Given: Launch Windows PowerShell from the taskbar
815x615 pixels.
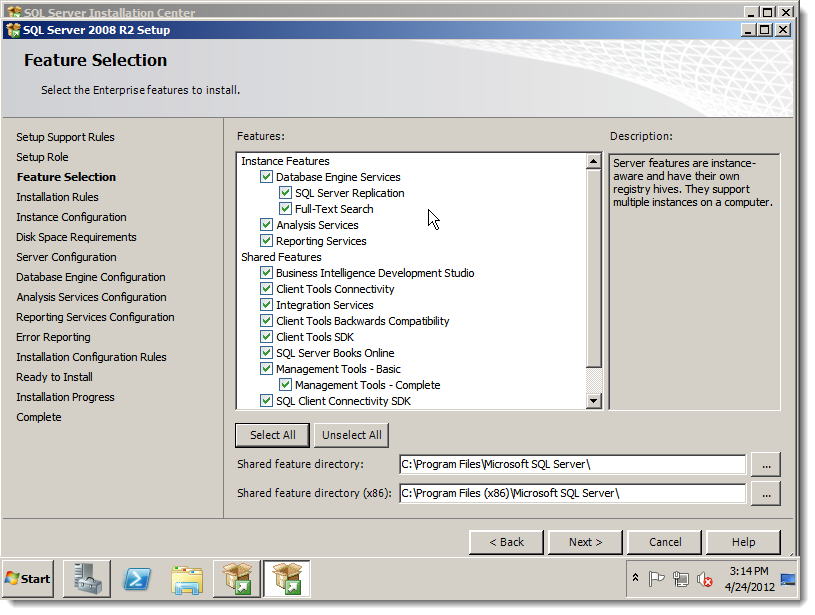Looking at the screenshot, I should (x=137, y=579).
